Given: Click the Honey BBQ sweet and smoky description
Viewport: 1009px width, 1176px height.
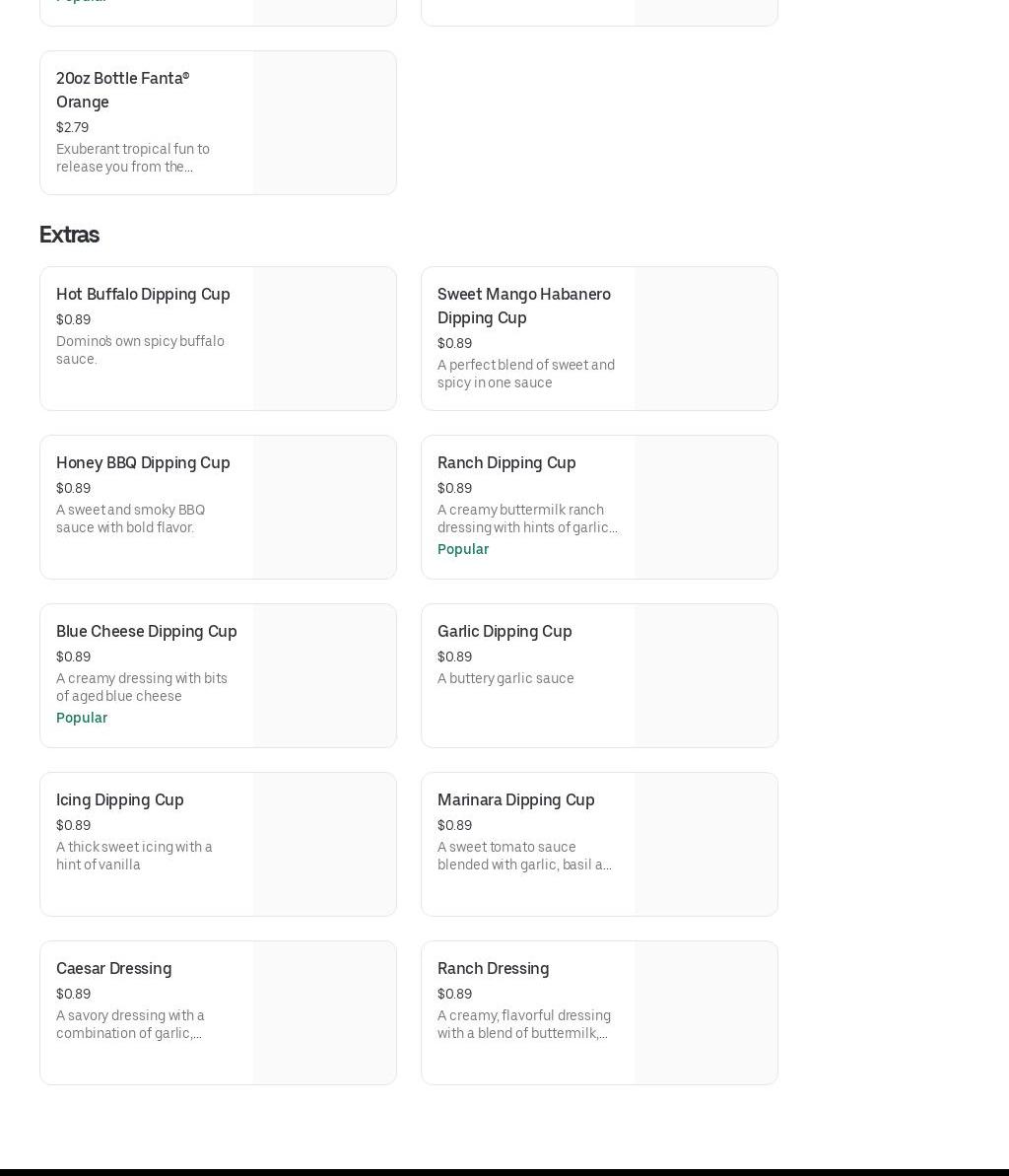Looking at the screenshot, I should pos(130,519).
